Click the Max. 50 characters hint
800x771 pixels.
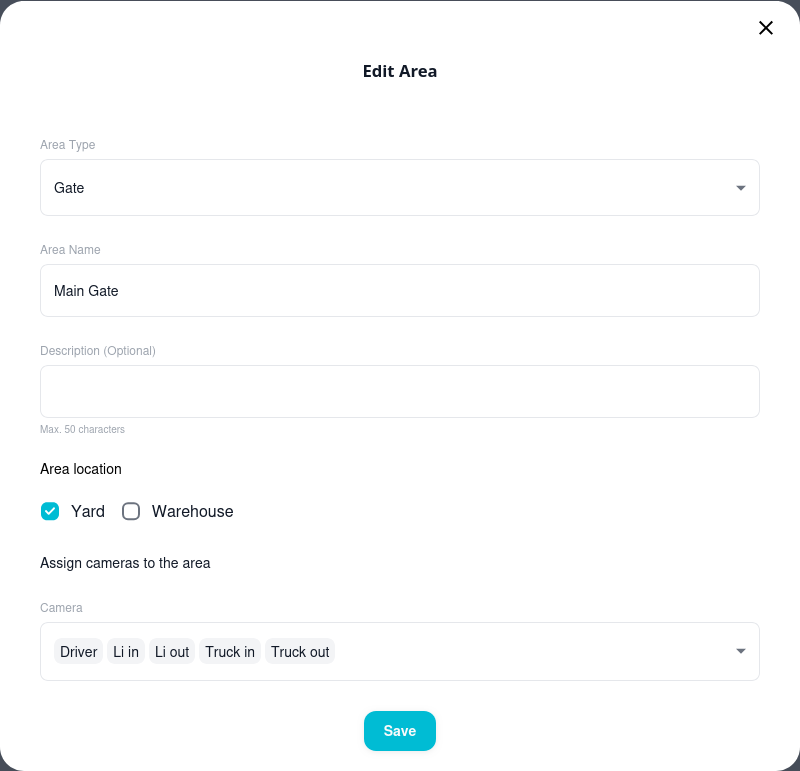tap(82, 429)
